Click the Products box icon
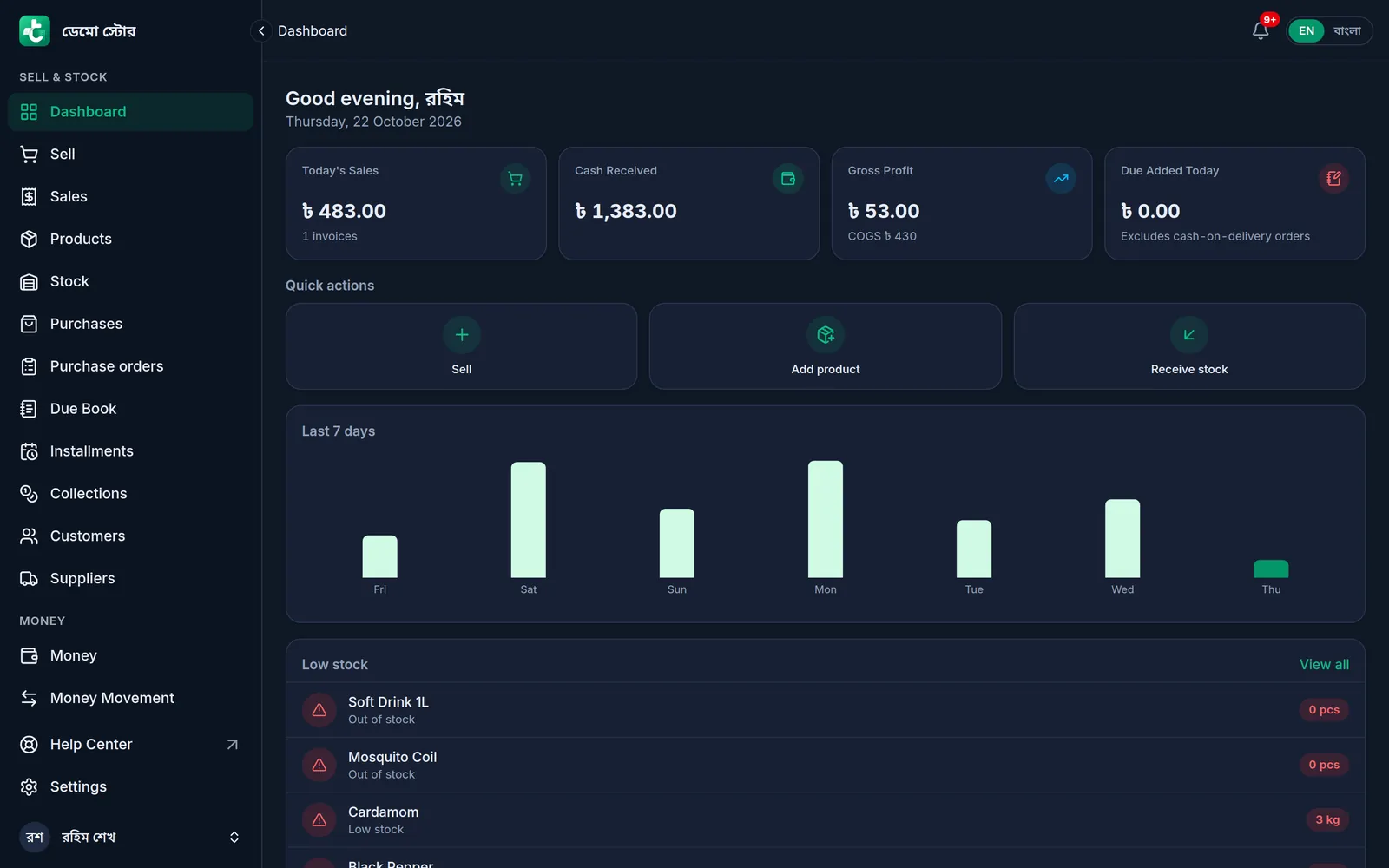1389x868 pixels. 29,240
